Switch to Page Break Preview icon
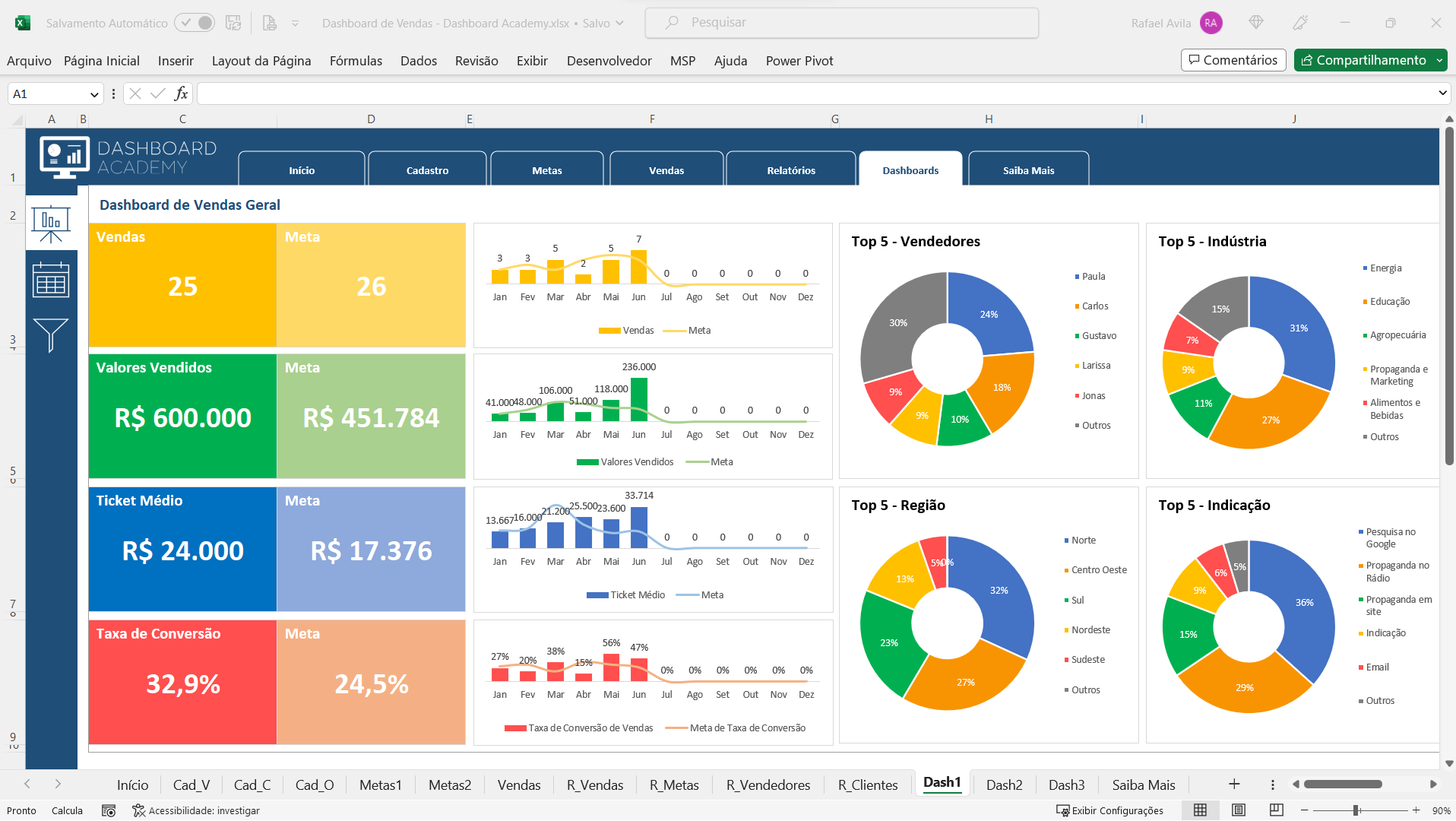 click(1277, 810)
